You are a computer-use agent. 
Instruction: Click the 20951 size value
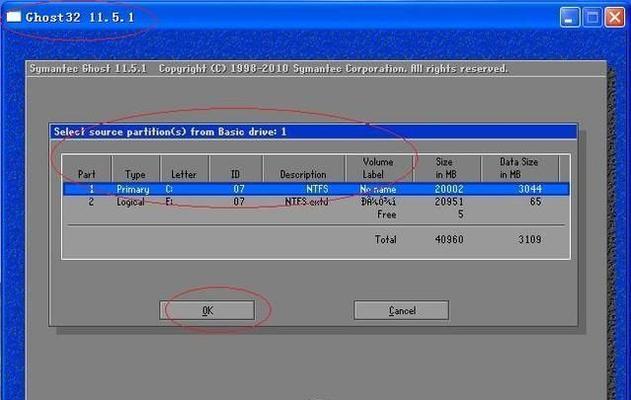pos(449,202)
